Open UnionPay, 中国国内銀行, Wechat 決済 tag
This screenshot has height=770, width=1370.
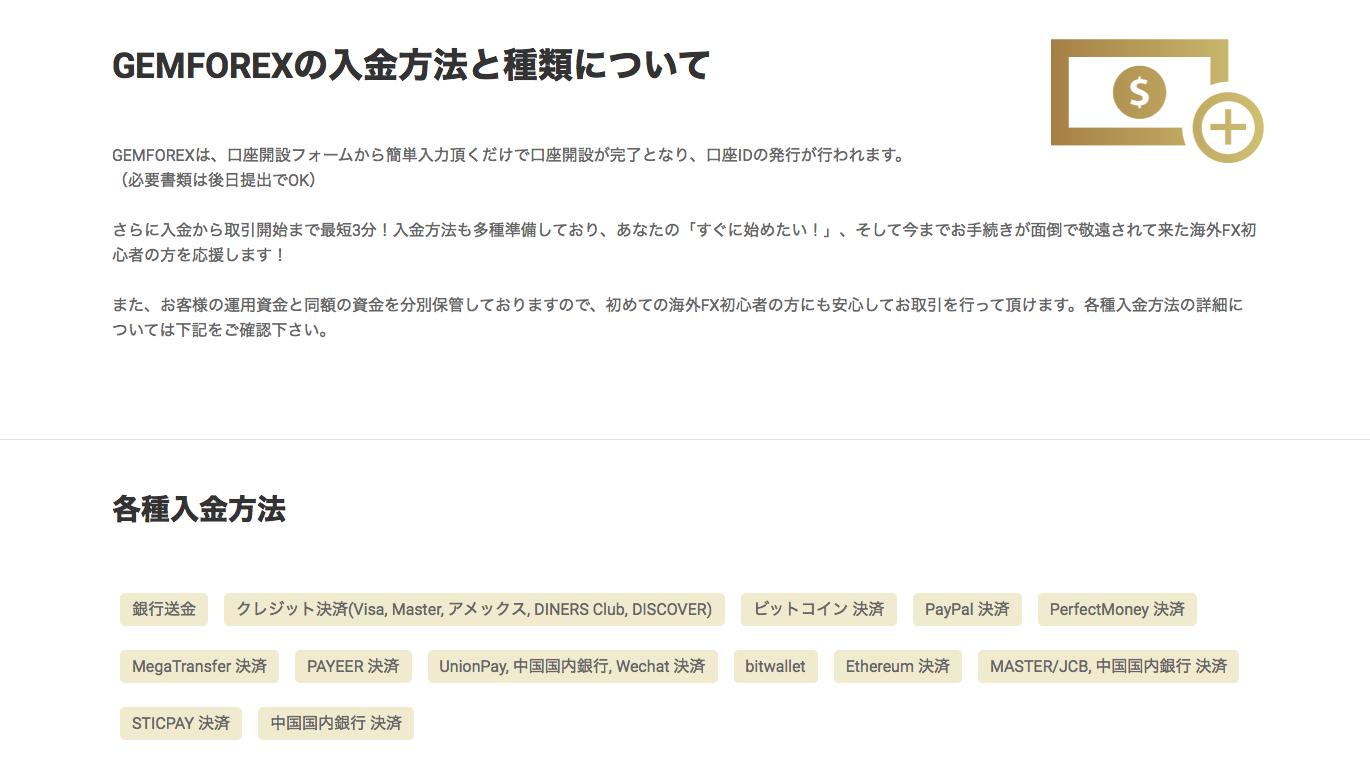click(572, 666)
